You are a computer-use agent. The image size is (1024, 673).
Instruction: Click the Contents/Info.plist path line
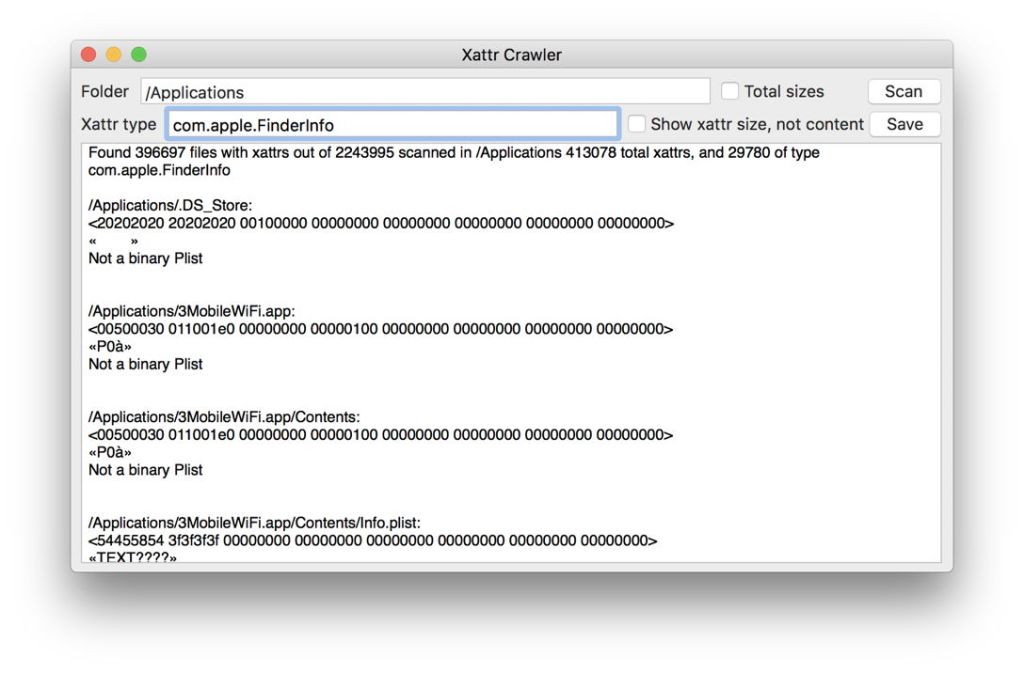point(254,523)
